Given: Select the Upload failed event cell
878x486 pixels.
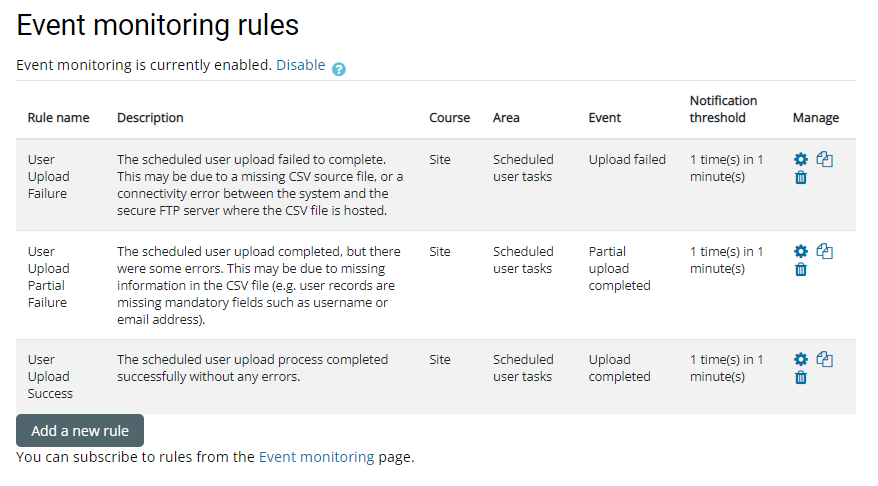Looking at the screenshot, I should coord(627,160).
